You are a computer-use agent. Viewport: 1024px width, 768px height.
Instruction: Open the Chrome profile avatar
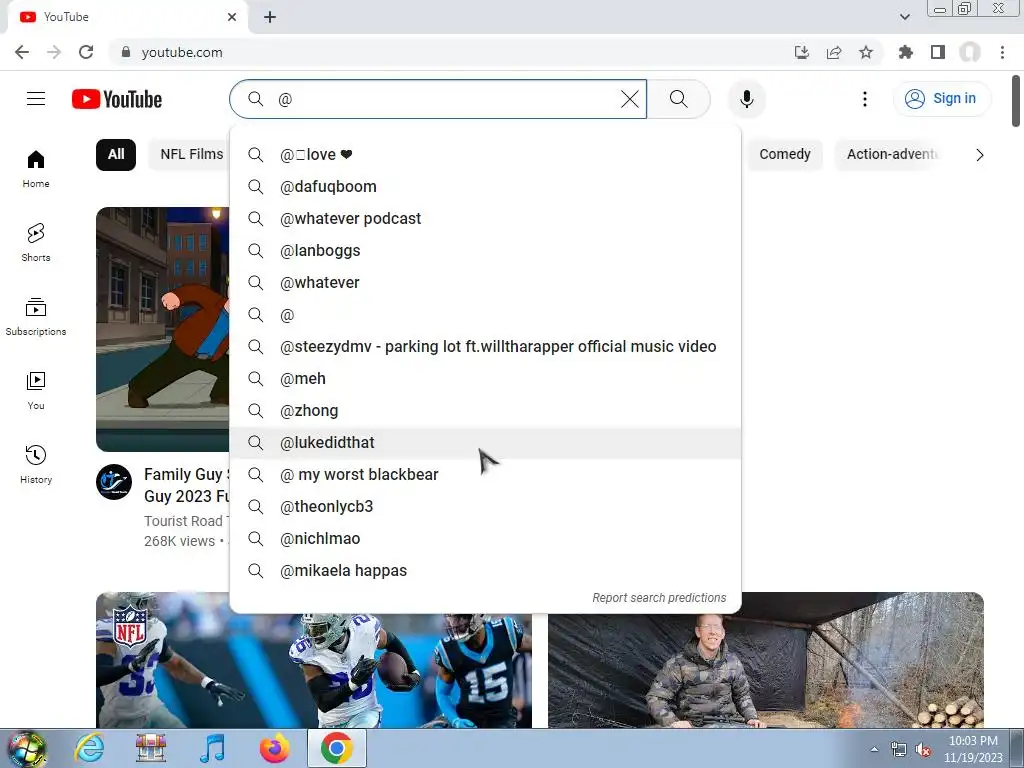click(x=970, y=52)
